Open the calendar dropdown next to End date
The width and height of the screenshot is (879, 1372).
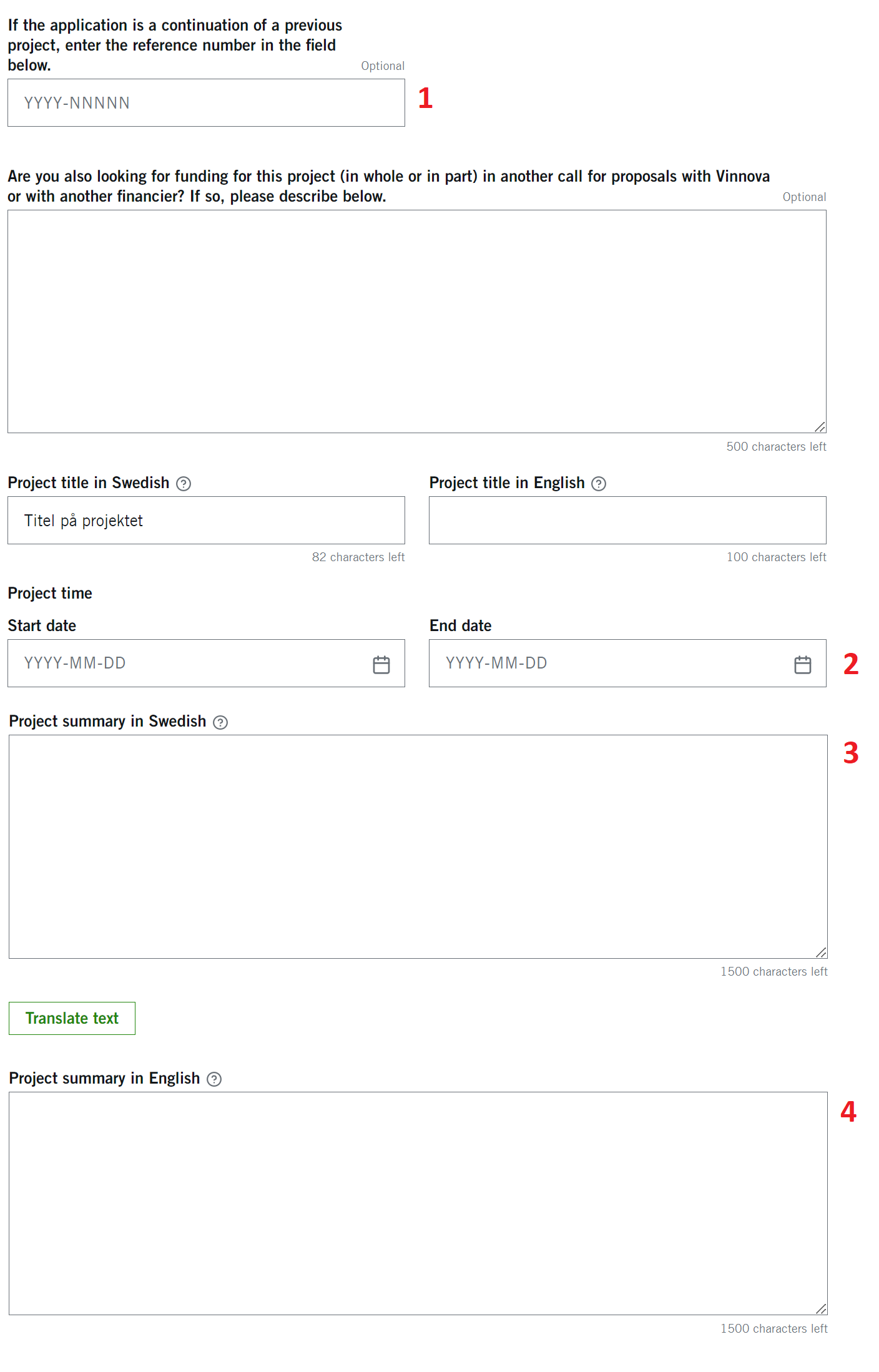[x=803, y=664]
